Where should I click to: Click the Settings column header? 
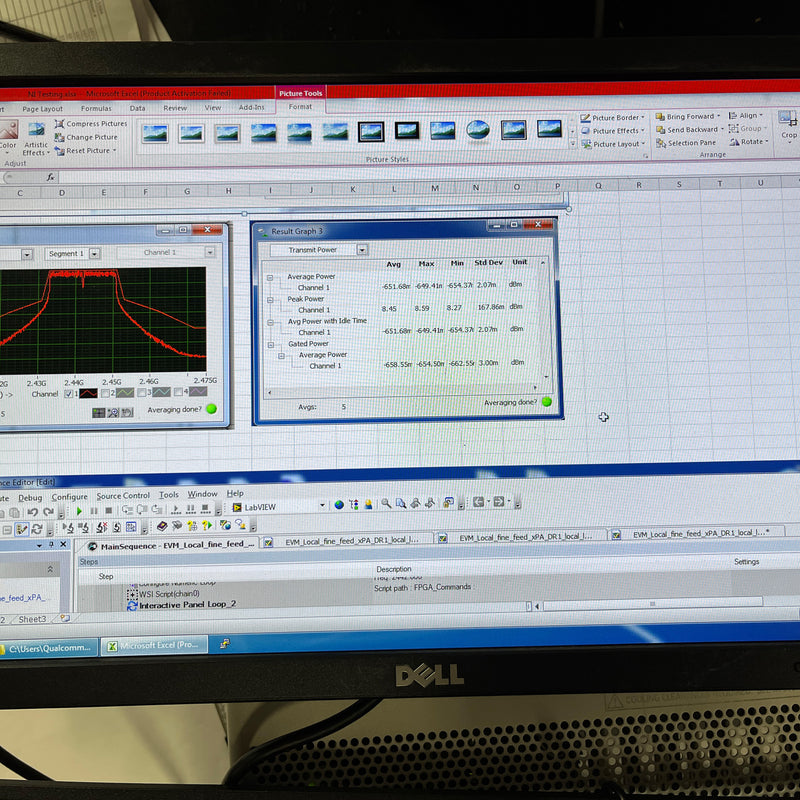[x=746, y=561]
